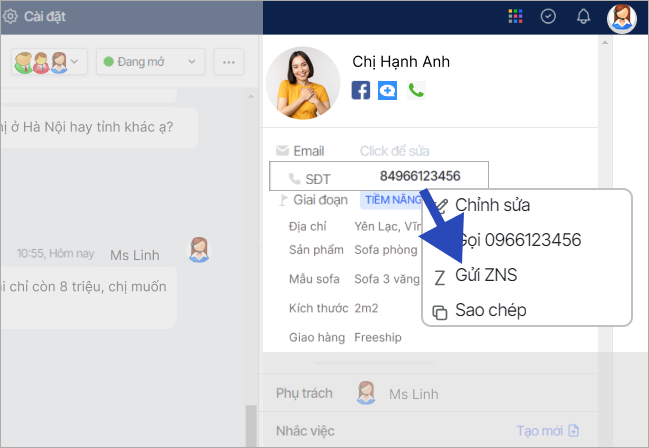Expand the assignee avatars dropdown
The height and width of the screenshot is (448, 649).
[50, 62]
